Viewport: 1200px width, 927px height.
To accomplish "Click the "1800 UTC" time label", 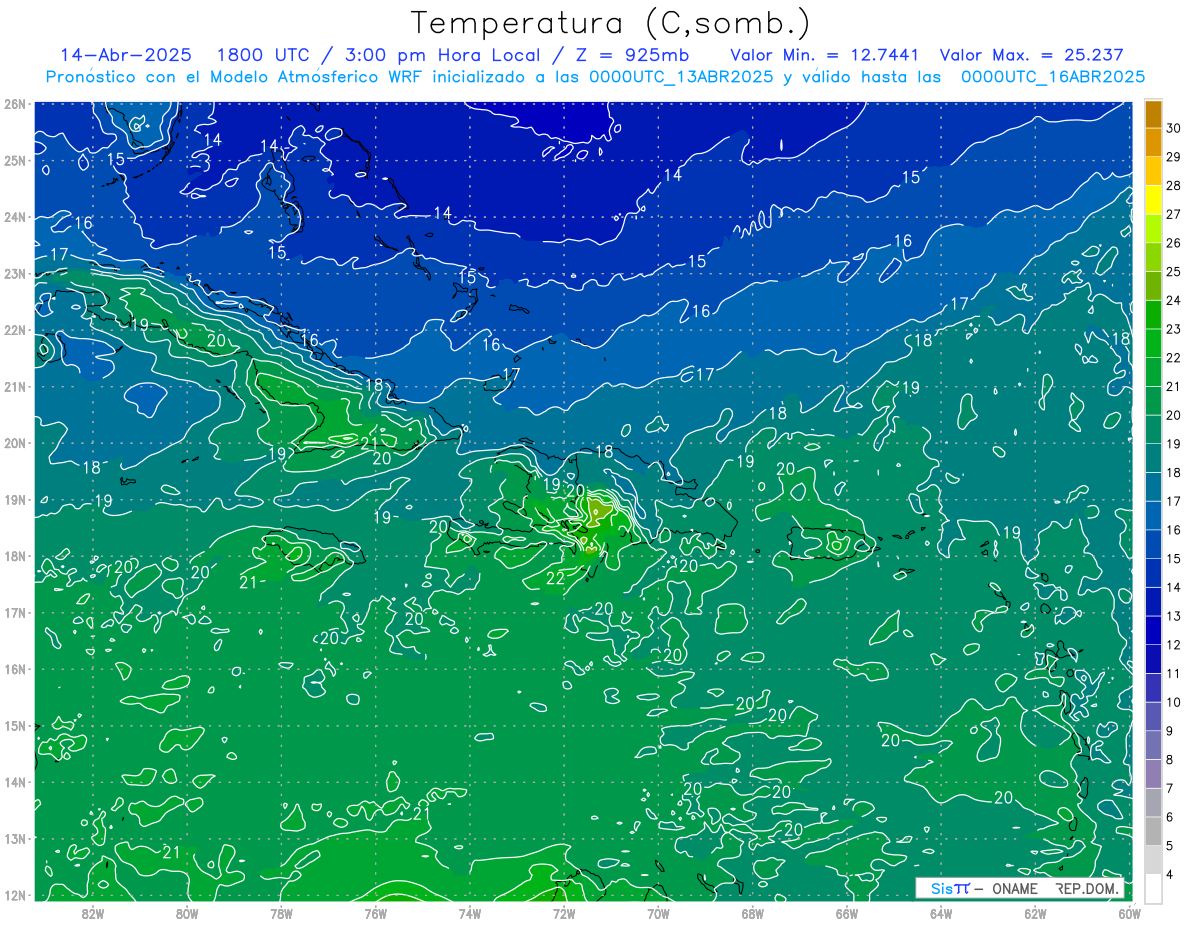I will (266, 55).
